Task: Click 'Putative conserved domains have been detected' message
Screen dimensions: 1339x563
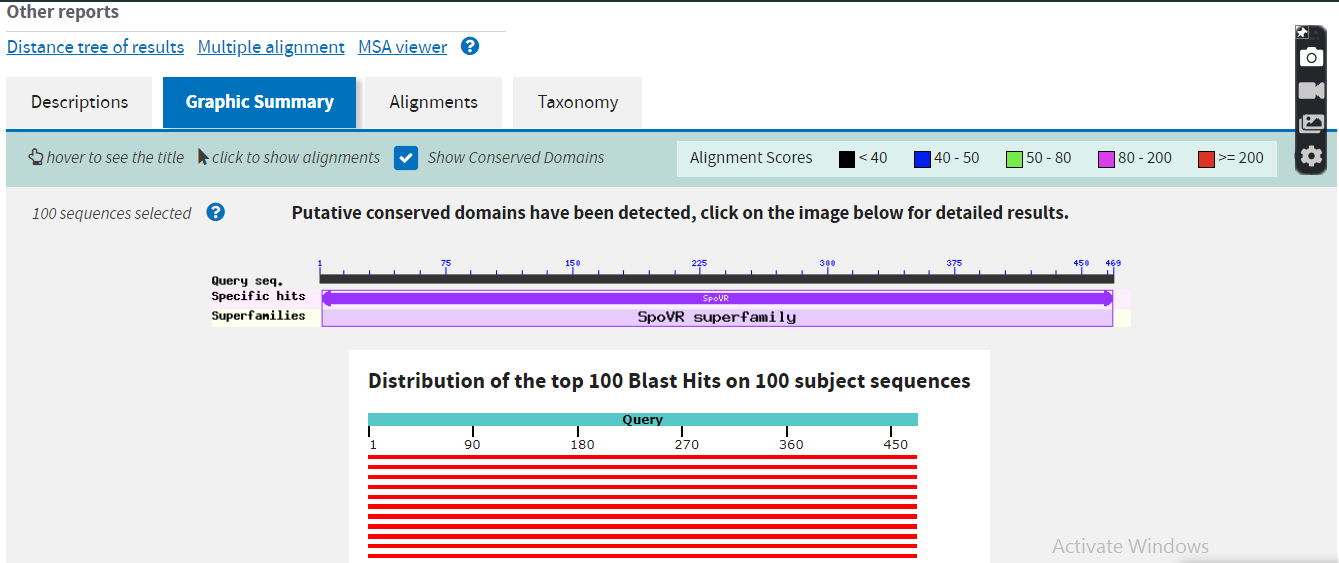Action: [x=680, y=213]
